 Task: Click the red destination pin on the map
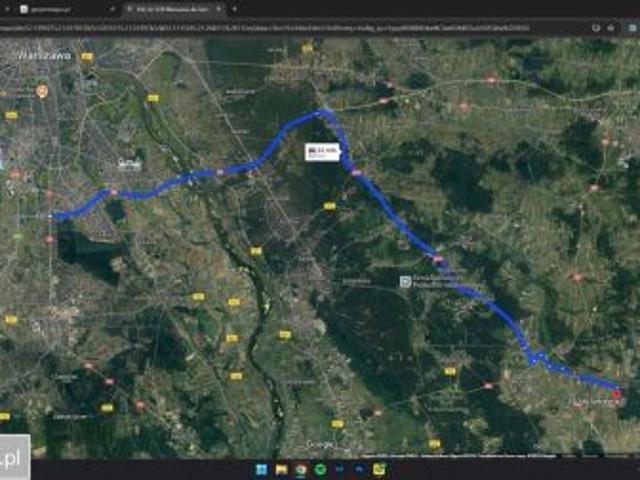(x=616, y=393)
